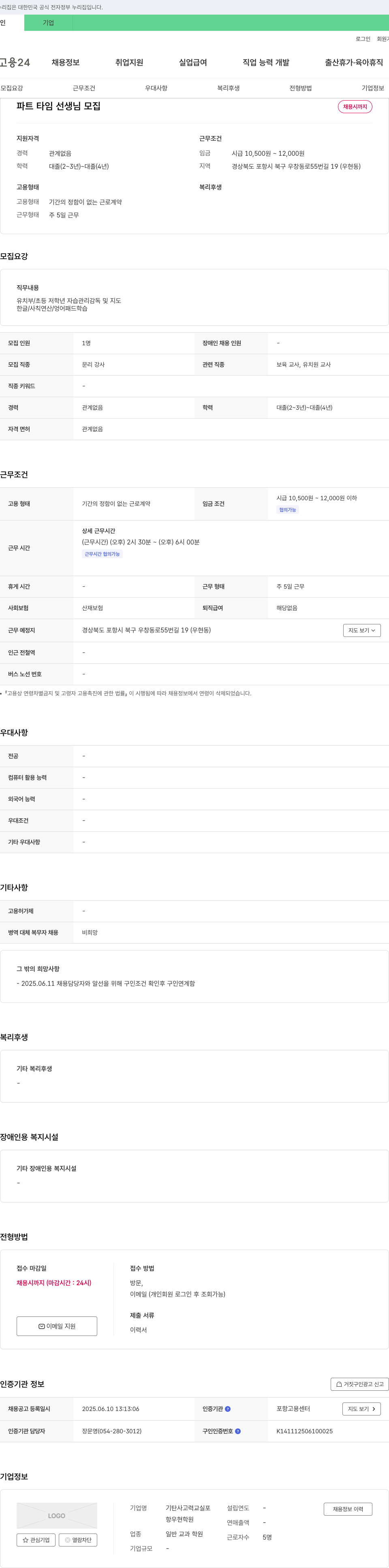Jump to 전형방법 section tab
This screenshot has width=389, height=1568.
301,88
